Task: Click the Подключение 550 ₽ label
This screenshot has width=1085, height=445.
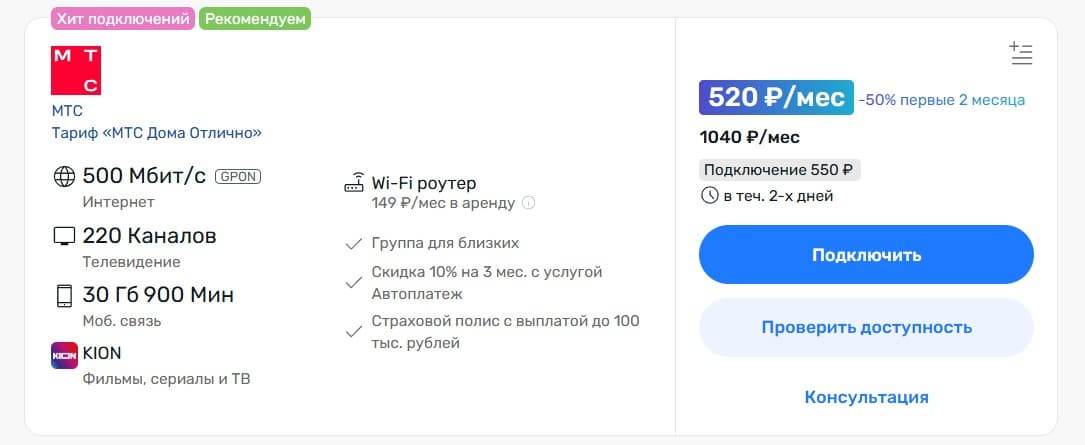Action: [779, 170]
